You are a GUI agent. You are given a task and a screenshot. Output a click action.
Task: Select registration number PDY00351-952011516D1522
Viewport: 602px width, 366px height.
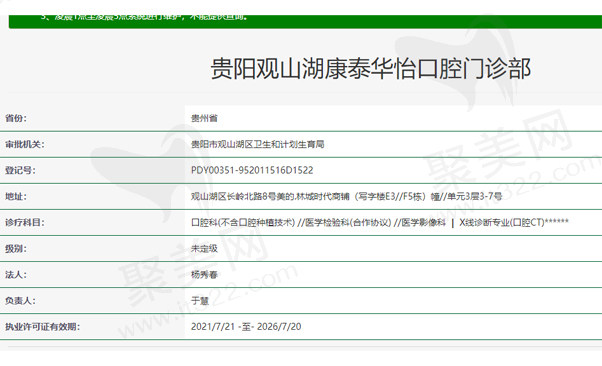click(252, 170)
